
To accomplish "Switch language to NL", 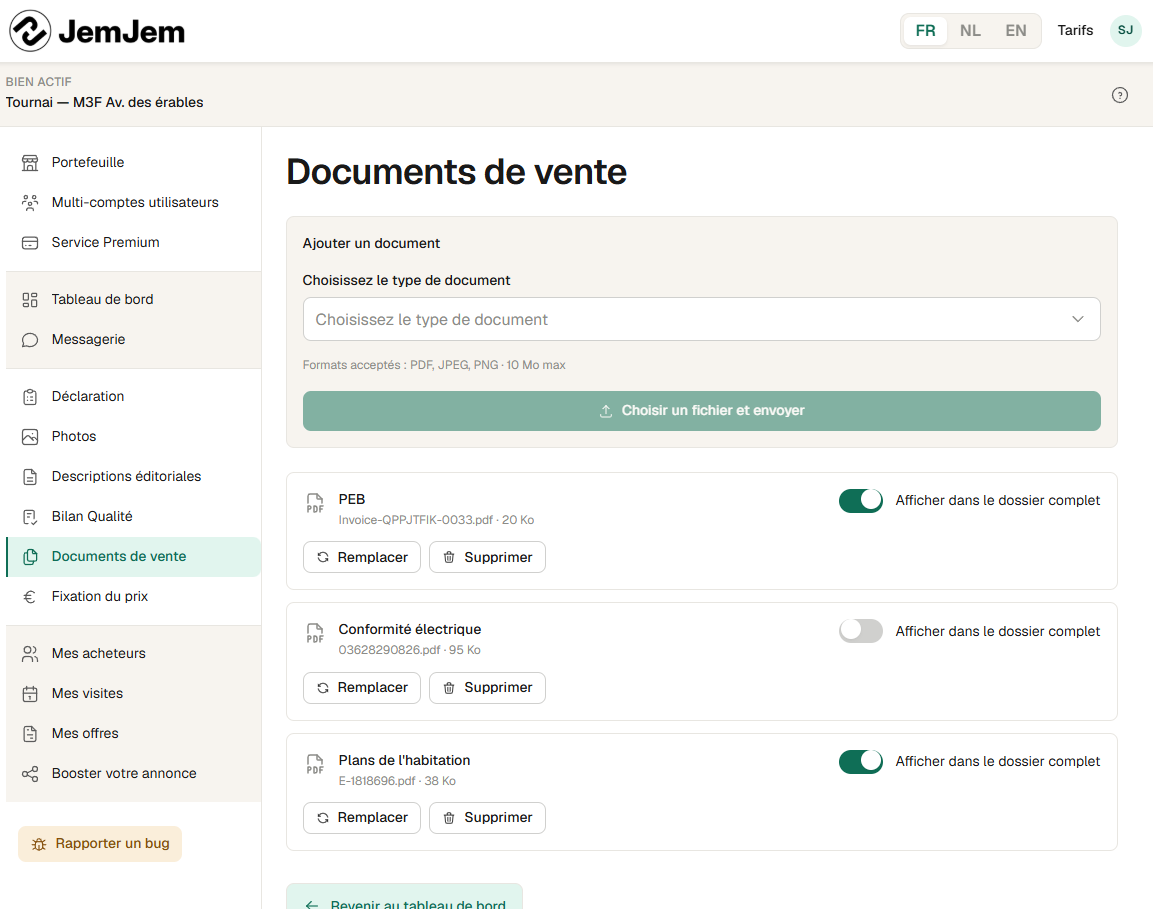I will click(x=970, y=31).
